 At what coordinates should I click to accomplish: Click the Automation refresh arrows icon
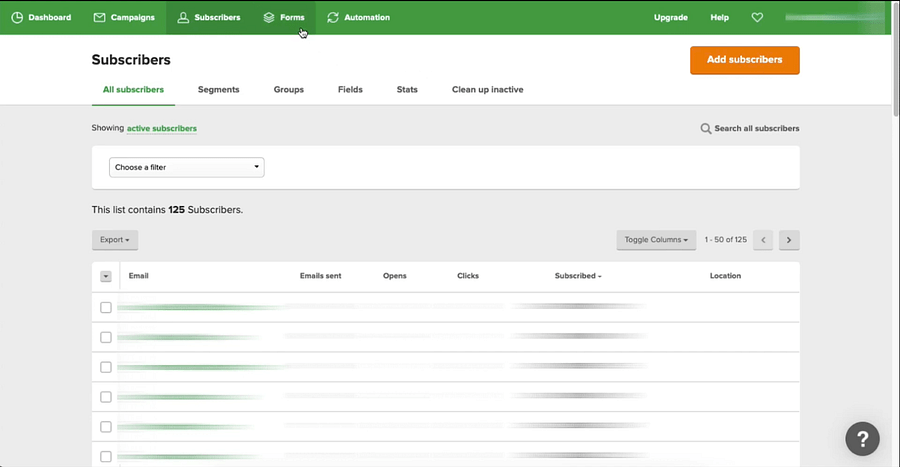(x=333, y=17)
